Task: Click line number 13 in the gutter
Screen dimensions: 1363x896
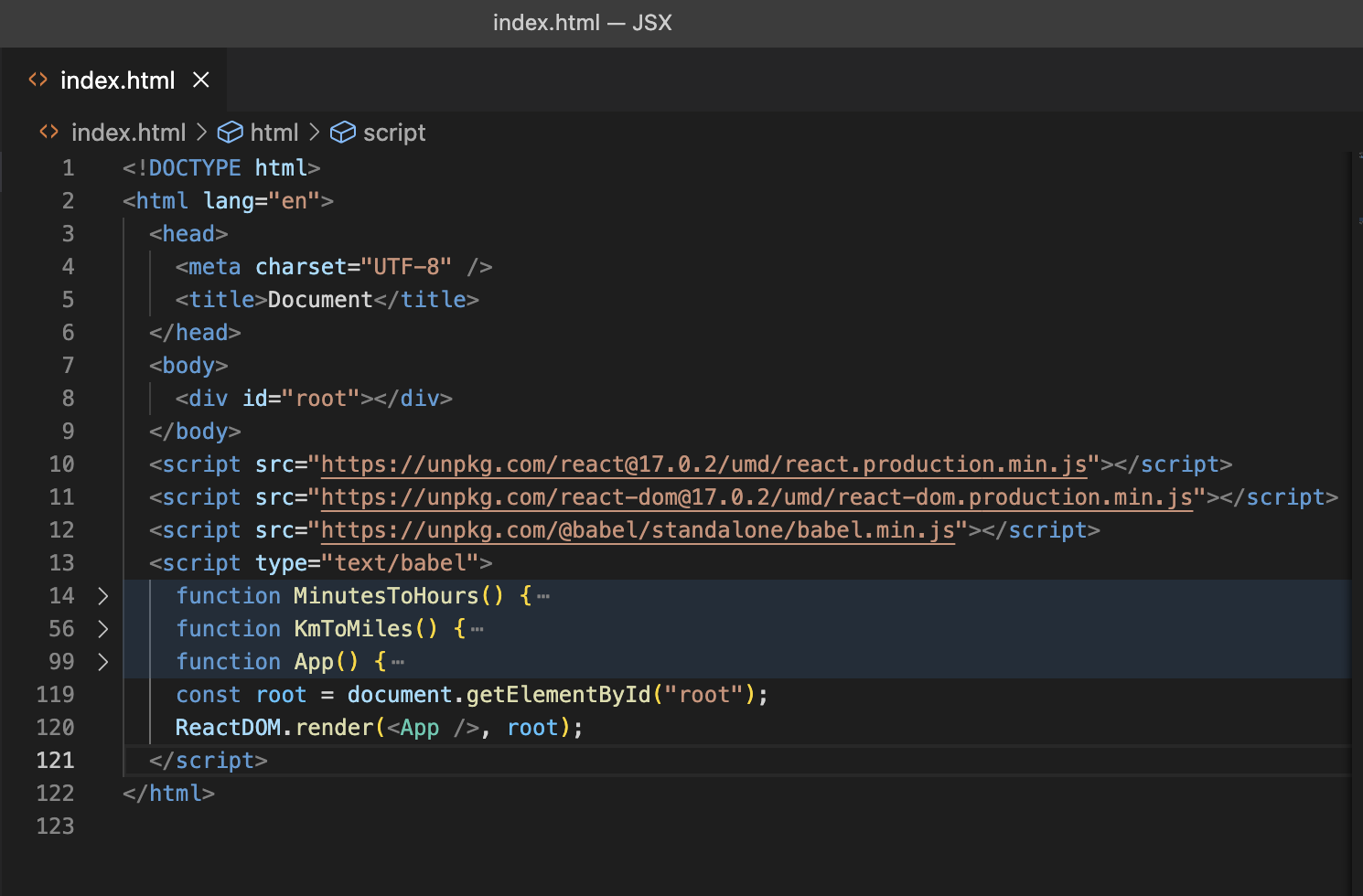Action: [x=61, y=563]
